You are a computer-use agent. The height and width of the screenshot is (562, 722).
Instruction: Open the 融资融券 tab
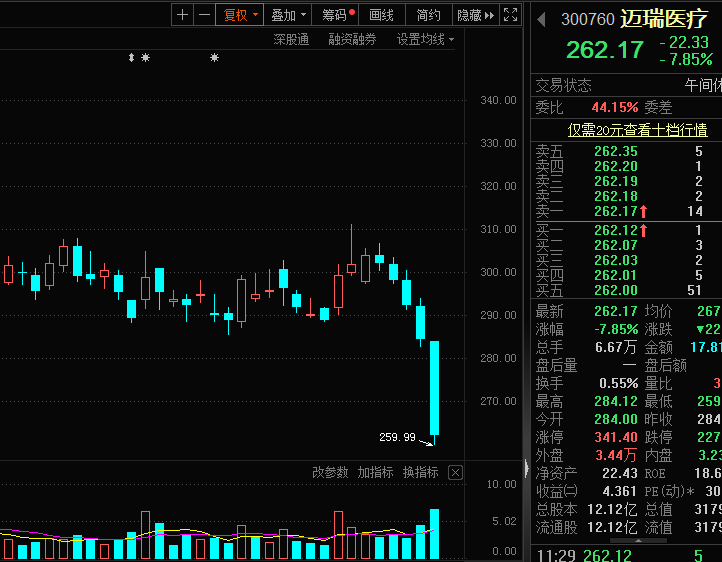(x=352, y=39)
